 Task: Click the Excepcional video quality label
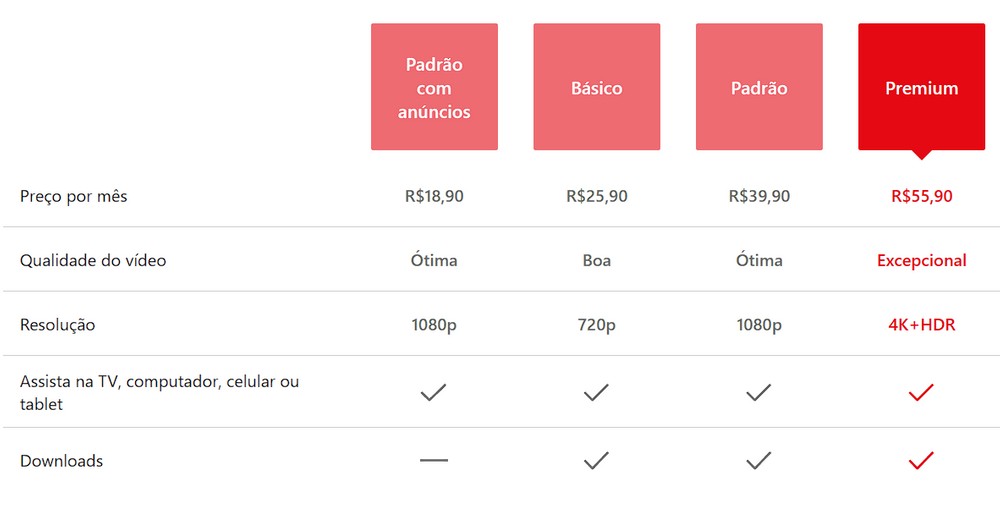pos(921,261)
